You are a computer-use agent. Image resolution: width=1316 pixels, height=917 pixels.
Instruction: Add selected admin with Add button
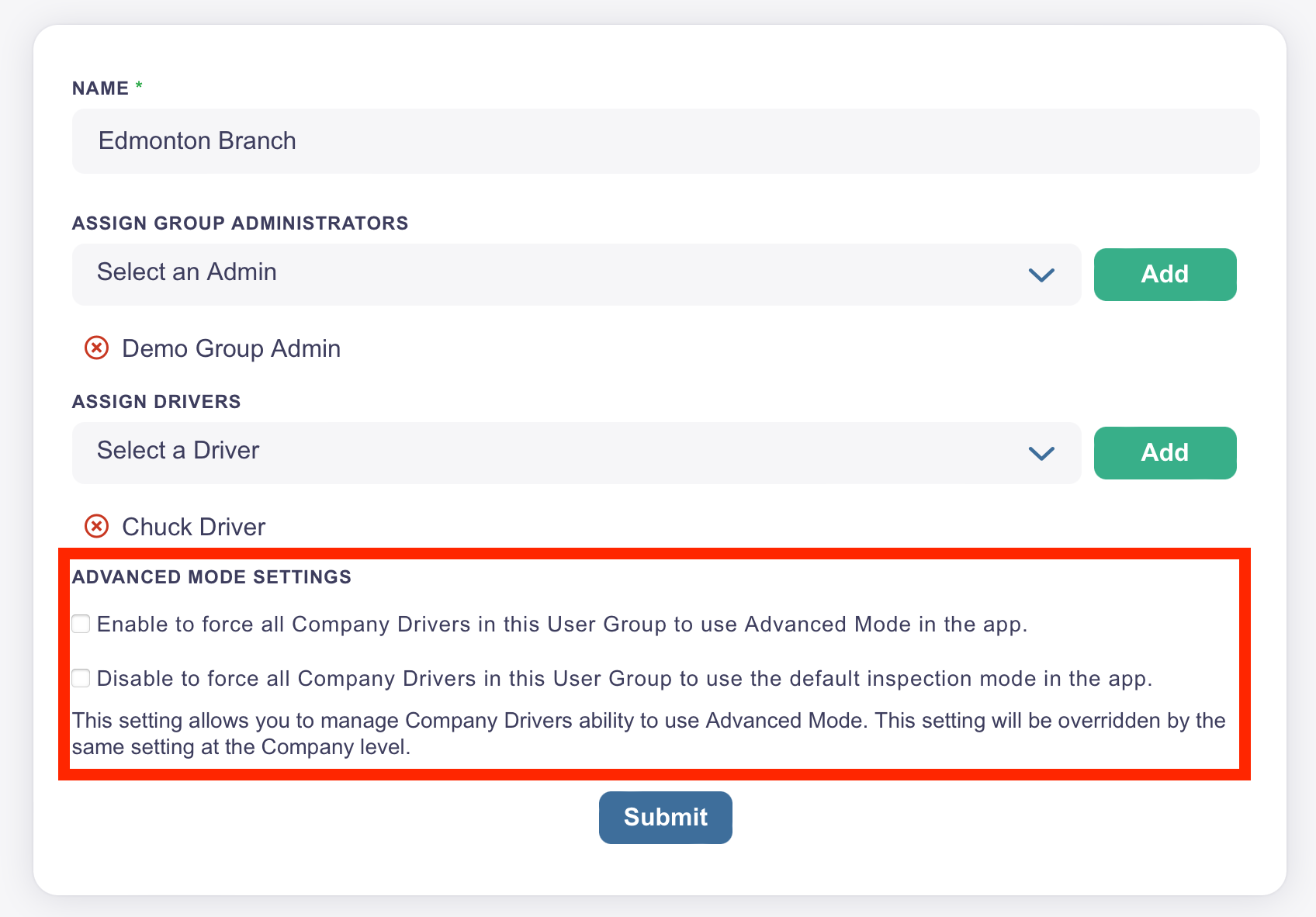(x=1165, y=275)
